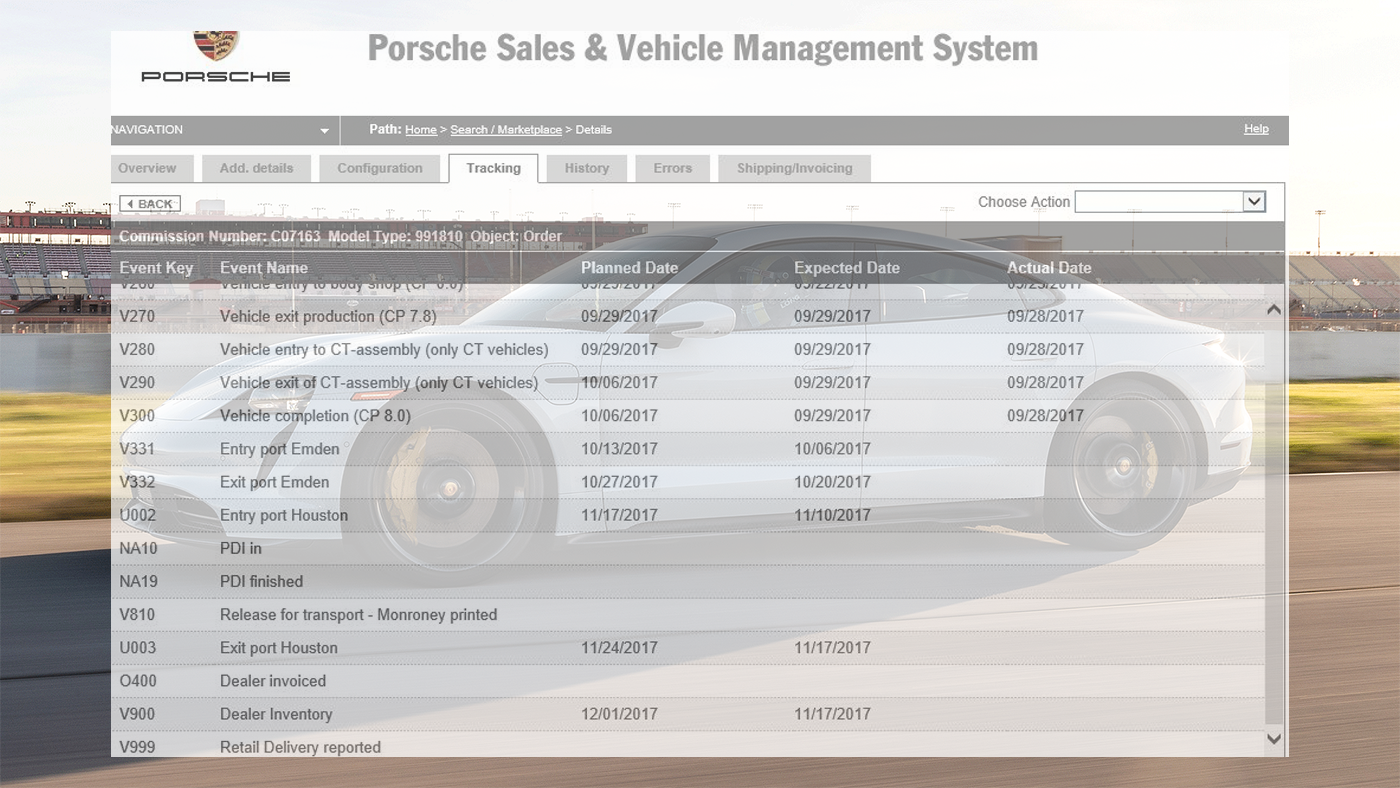1400x788 pixels.
Task: Follow the Home breadcrumb link
Action: 421,130
